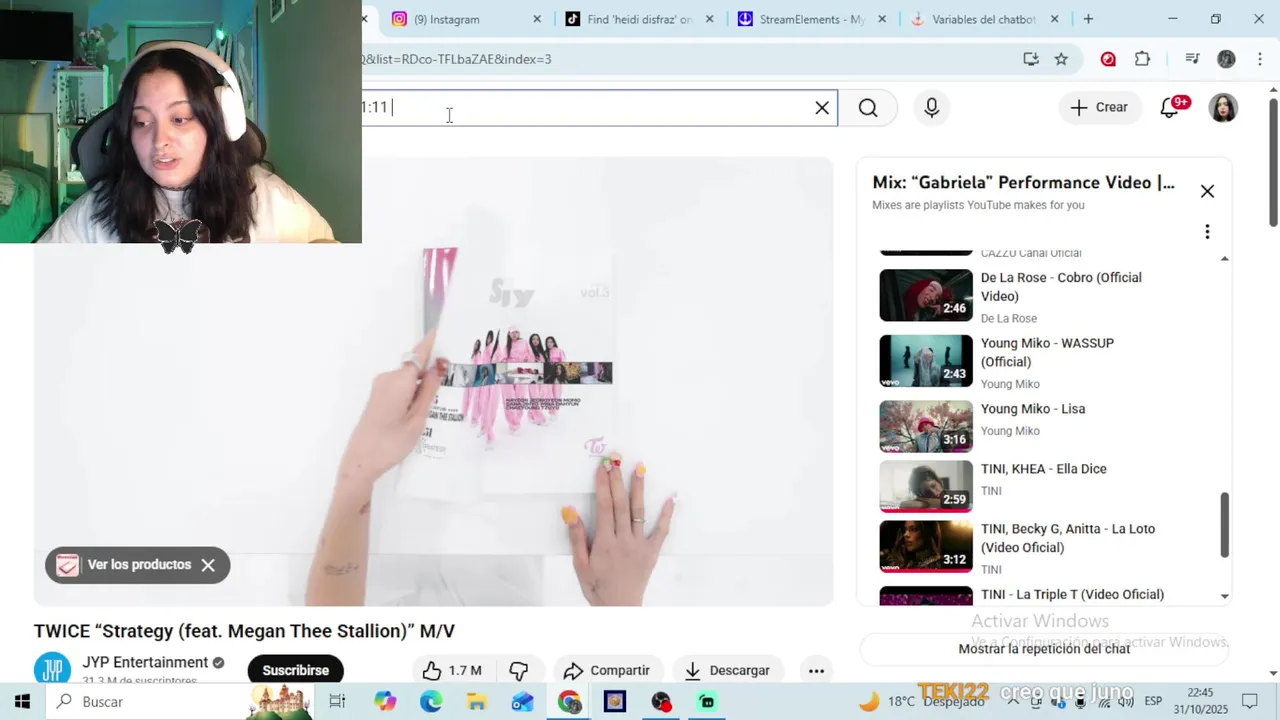Click the red extension icon in toolbar
The width and height of the screenshot is (1280, 720).
[1108, 59]
